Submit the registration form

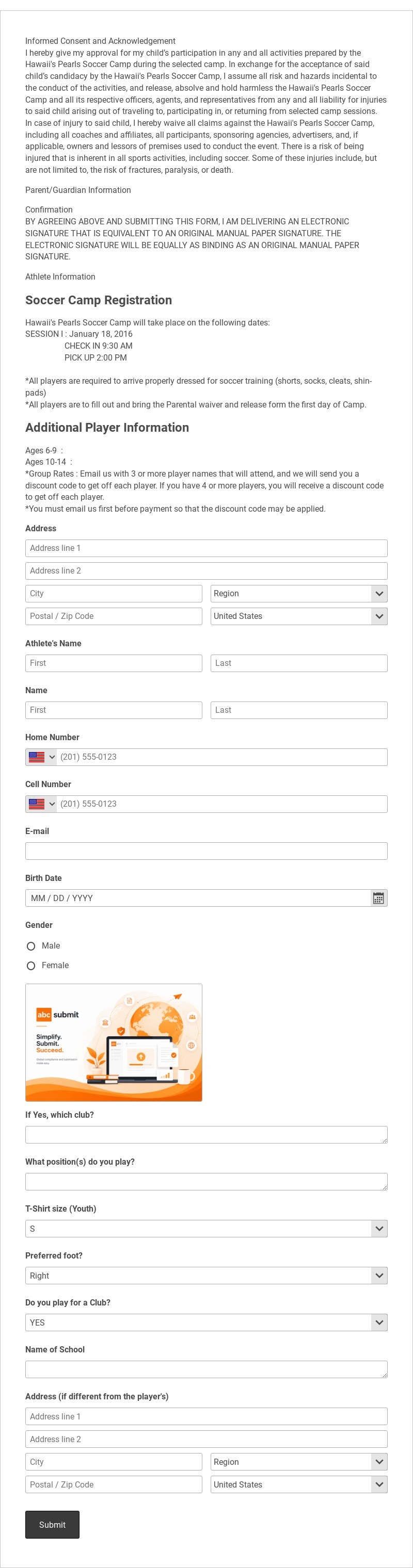point(52,1524)
